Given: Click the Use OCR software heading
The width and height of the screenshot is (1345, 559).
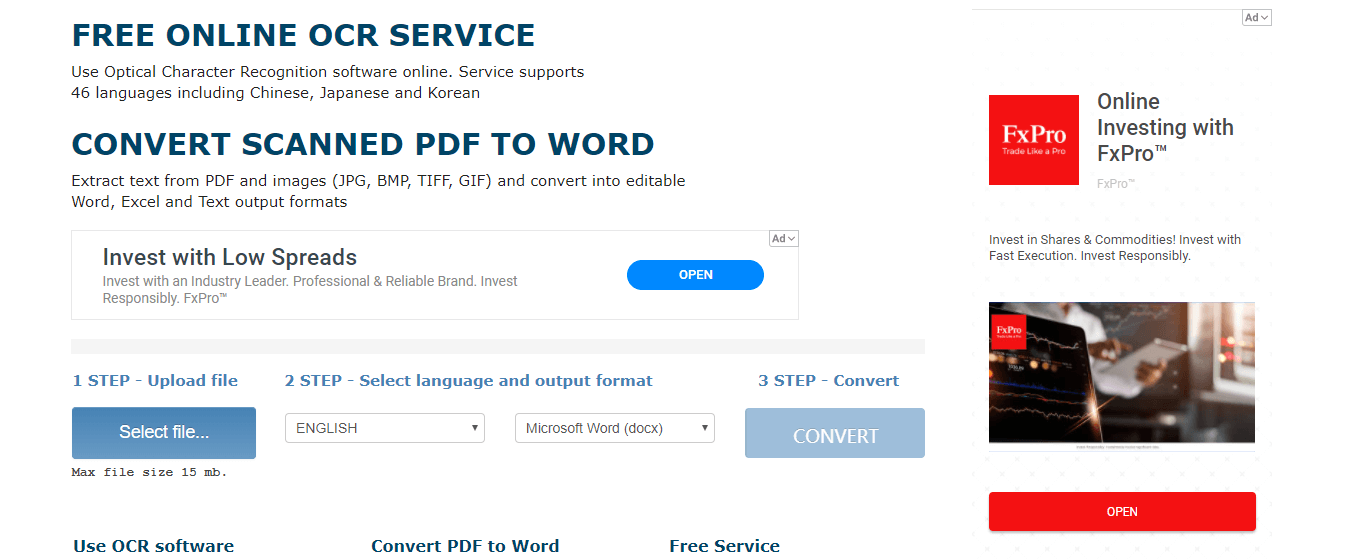Looking at the screenshot, I should 153,546.
